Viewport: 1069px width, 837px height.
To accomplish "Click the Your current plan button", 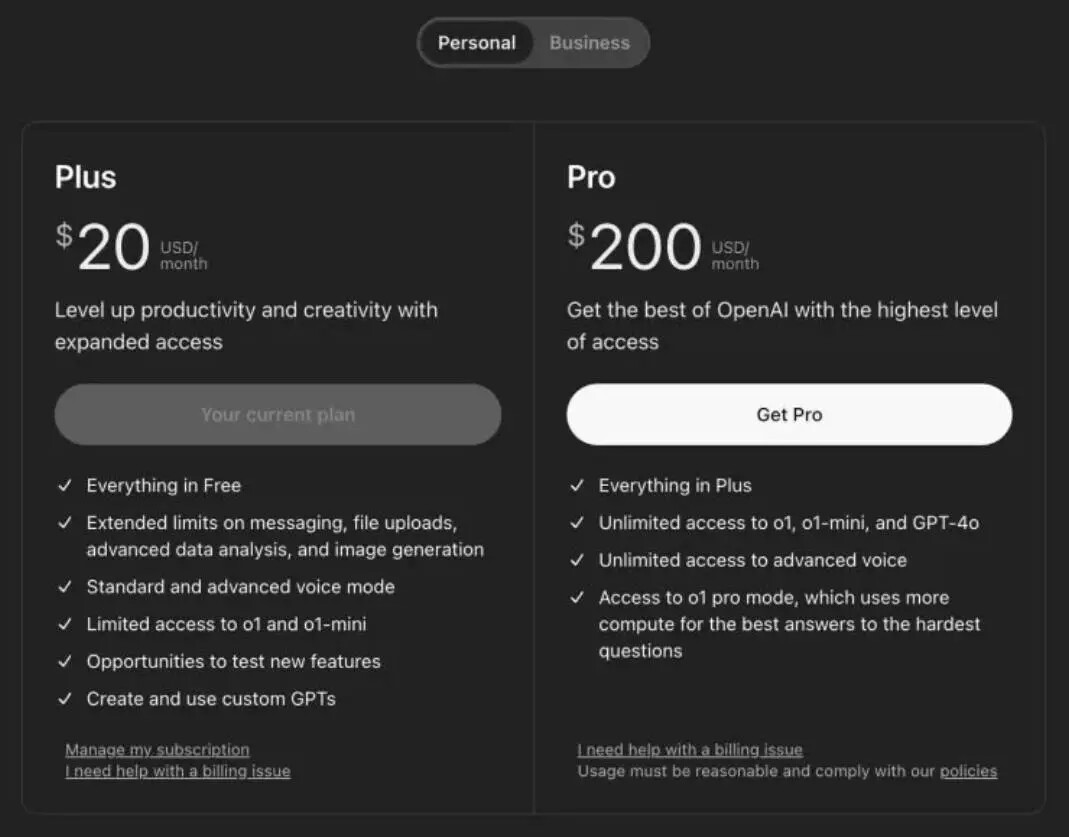I will point(277,414).
